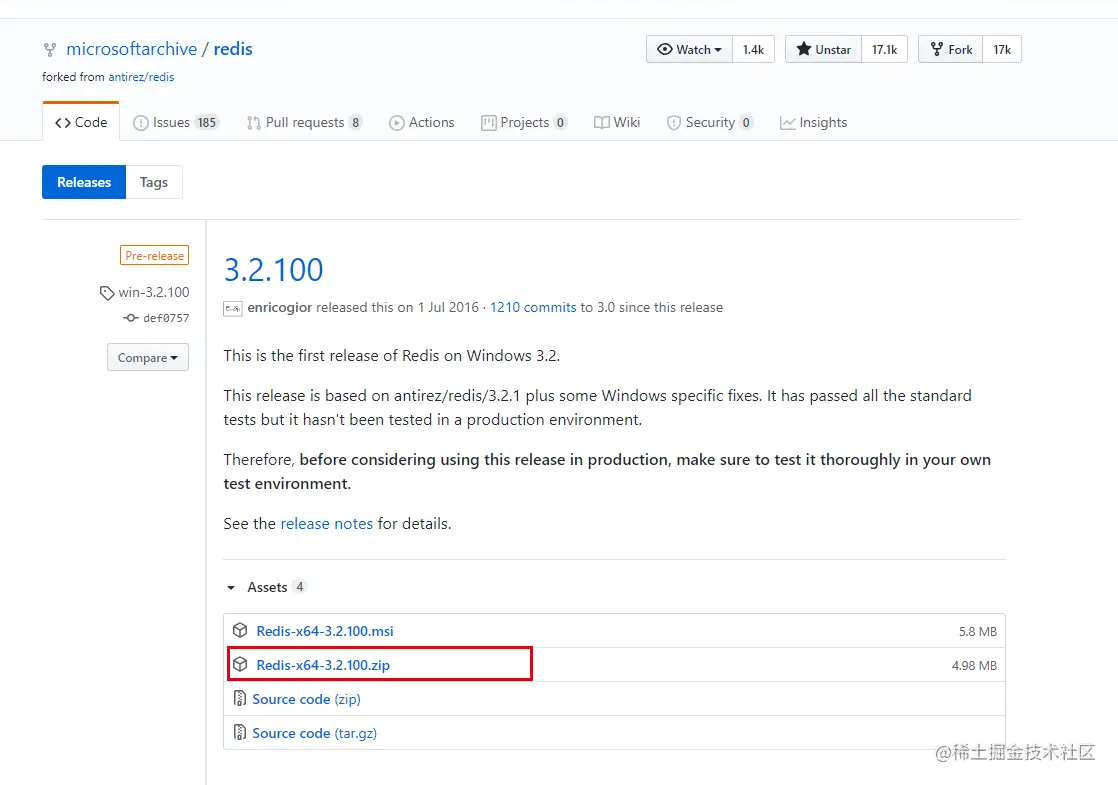Switch to the Wiki tab
Image resolution: width=1118 pixels, height=785 pixels.
click(617, 123)
